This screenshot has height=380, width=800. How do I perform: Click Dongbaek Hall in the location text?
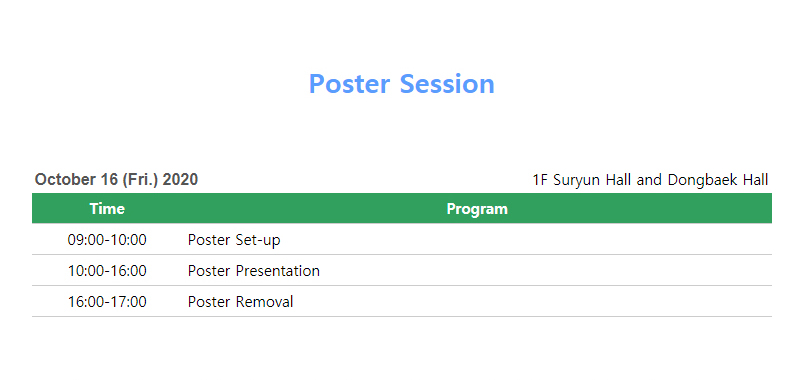718,180
